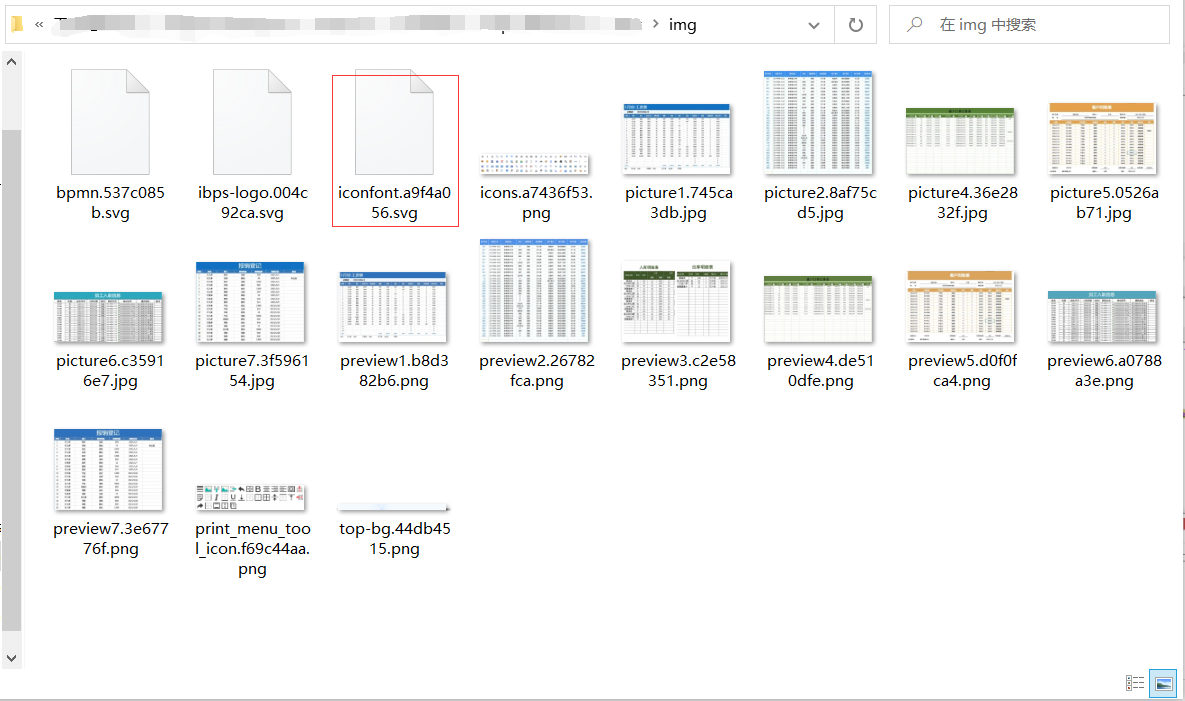
Task: Click the img breadcrumb folder
Action: (x=682, y=25)
